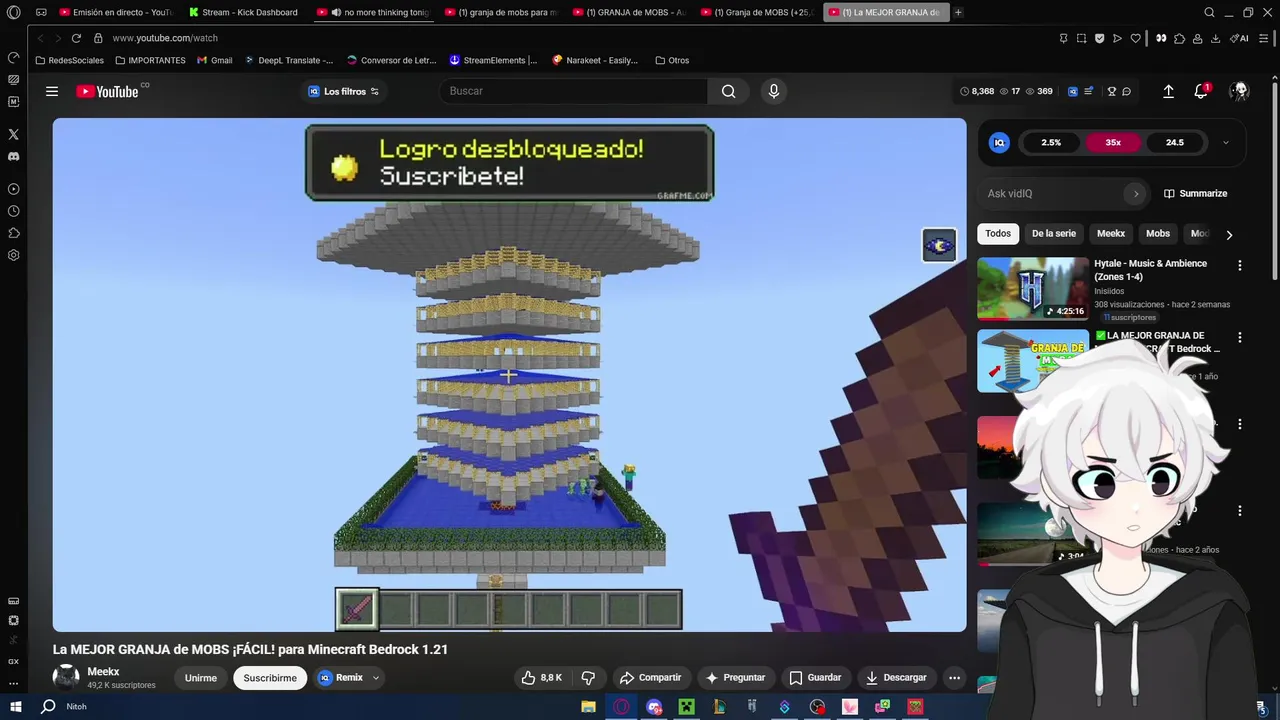
Task: Switch to Granja de MOBS (+25 tab
Action: [x=757, y=12]
